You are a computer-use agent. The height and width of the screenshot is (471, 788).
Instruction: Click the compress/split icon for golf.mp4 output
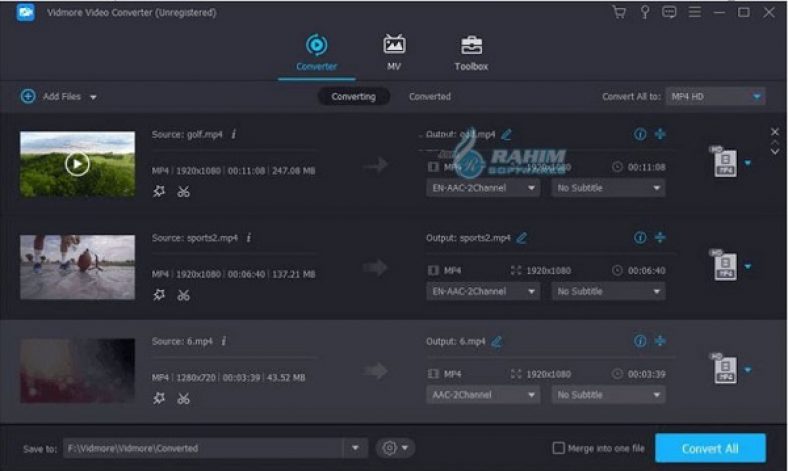pyautogui.click(x=660, y=134)
